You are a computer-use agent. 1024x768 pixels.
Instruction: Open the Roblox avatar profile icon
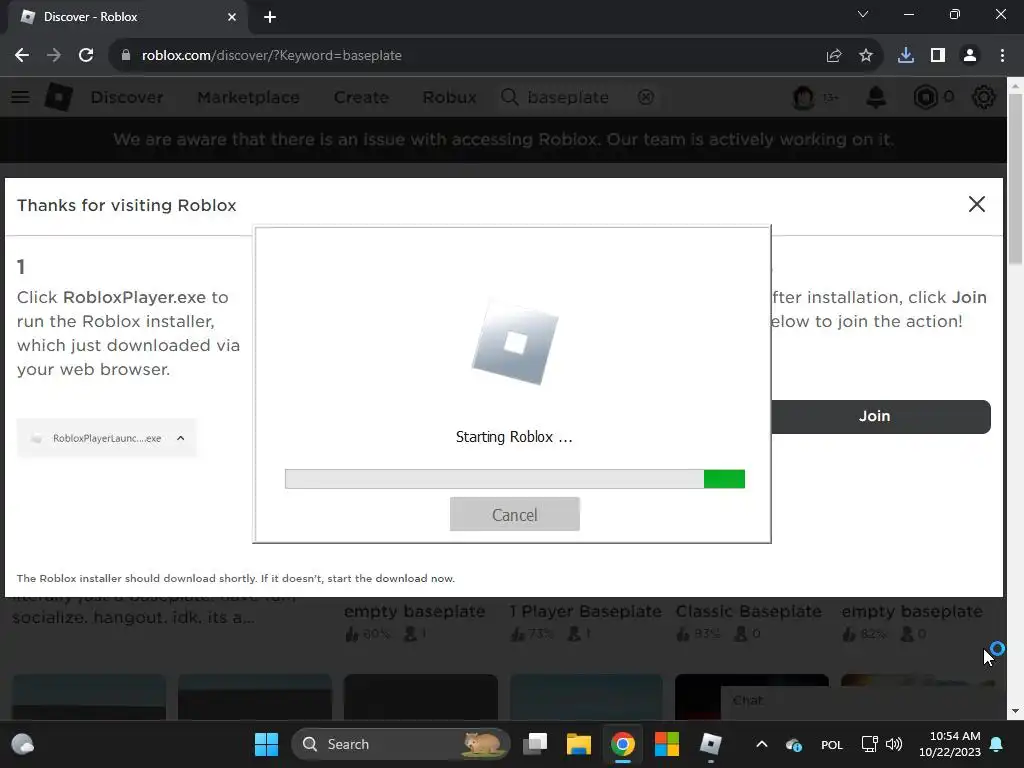[x=803, y=97]
